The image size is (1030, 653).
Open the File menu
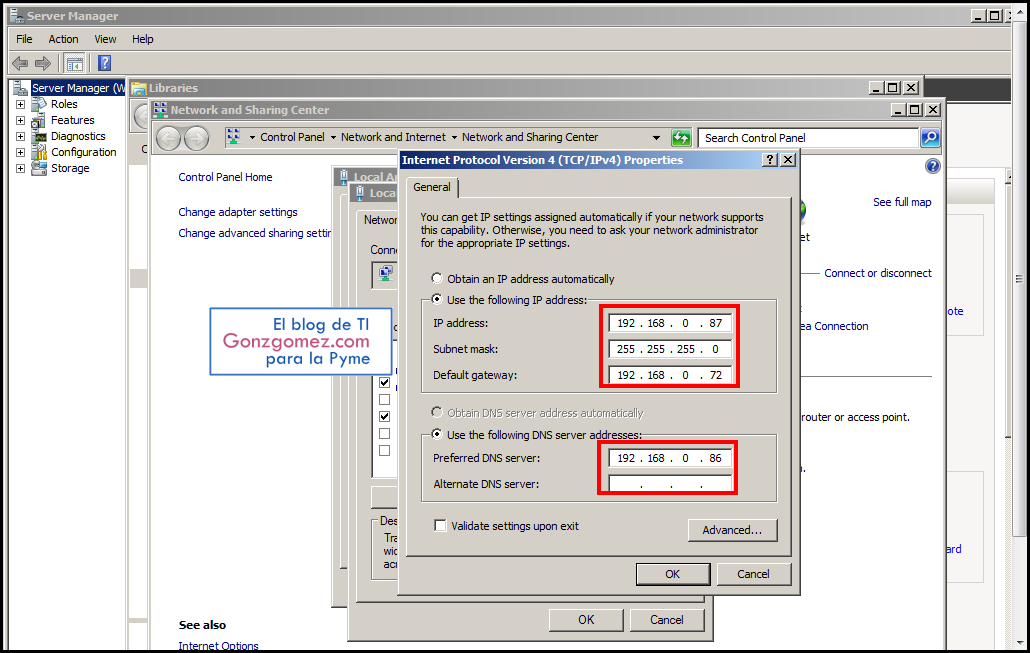pos(24,39)
